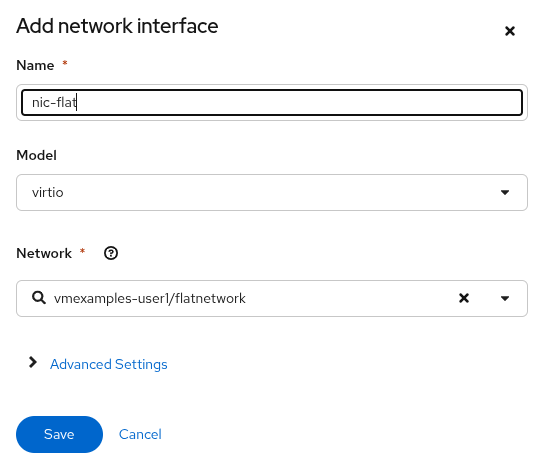The width and height of the screenshot is (541, 469).
Task: Click the Network help question mark icon
Action: point(111,253)
